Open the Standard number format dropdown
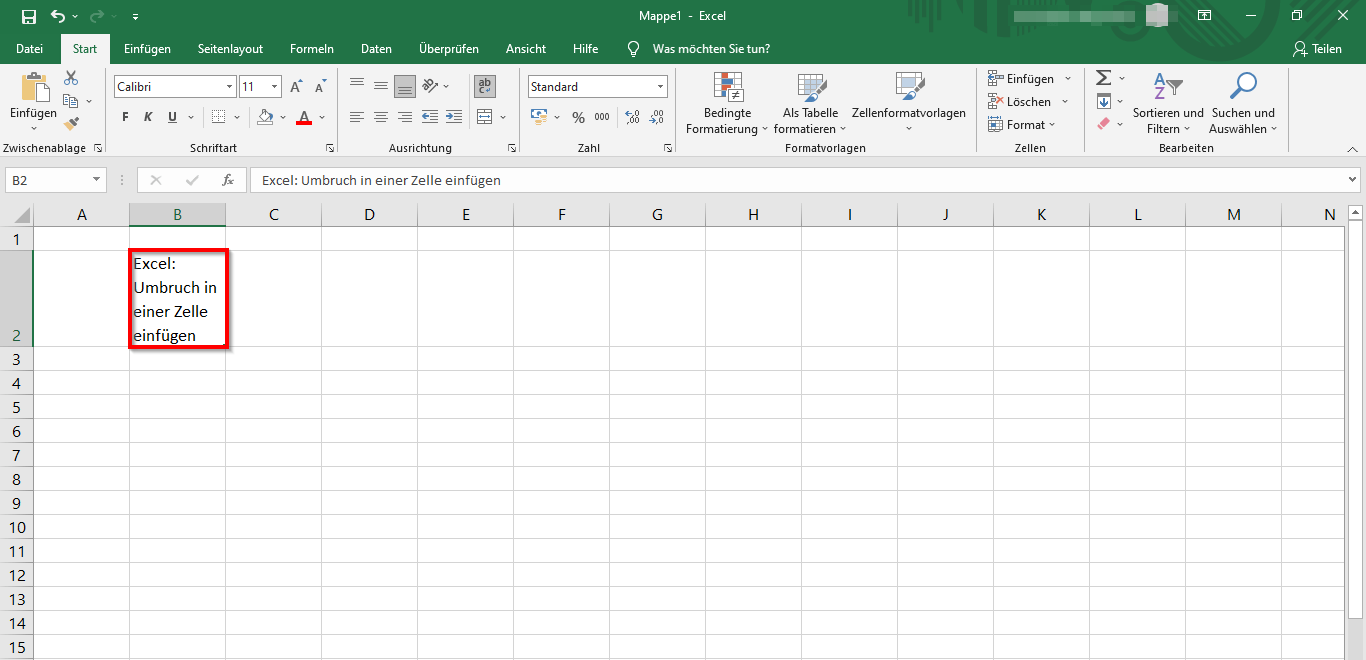The width and height of the screenshot is (1366, 660). [661, 87]
